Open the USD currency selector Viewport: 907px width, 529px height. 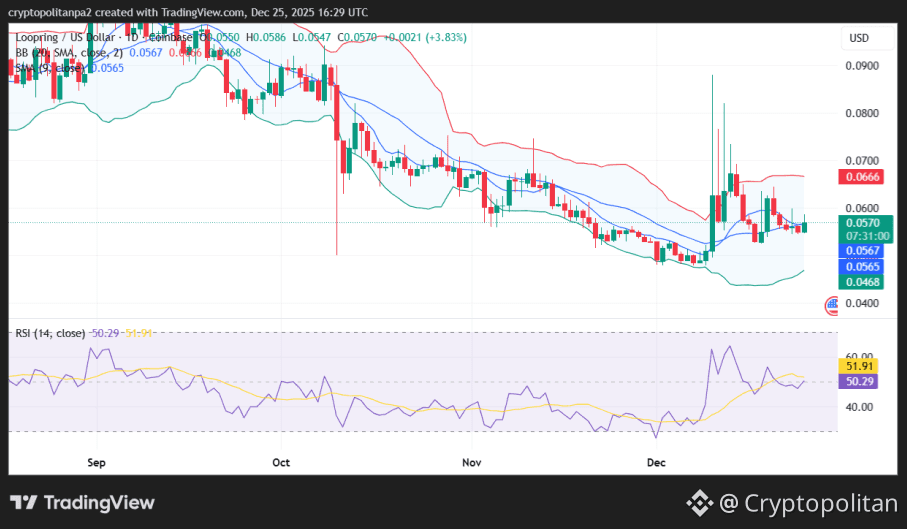click(x=866, y=39)
